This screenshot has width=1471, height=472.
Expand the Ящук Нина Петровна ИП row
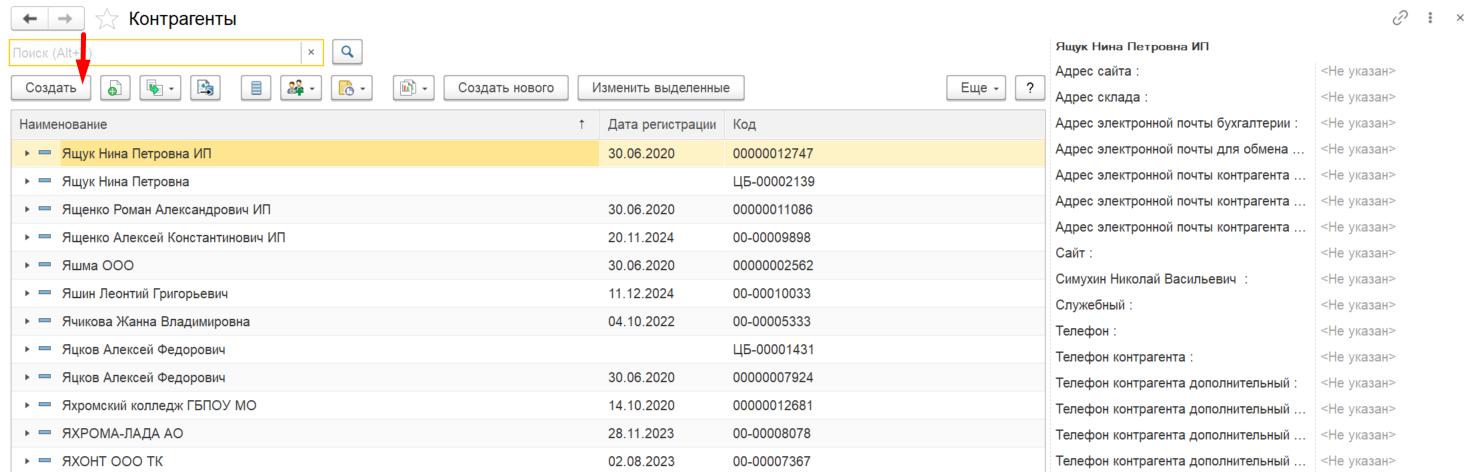(27, 154)
